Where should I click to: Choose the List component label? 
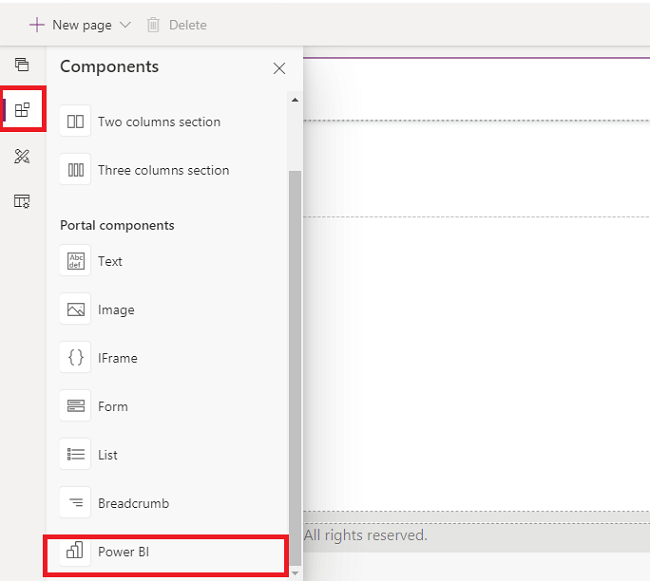coord(108,455)
